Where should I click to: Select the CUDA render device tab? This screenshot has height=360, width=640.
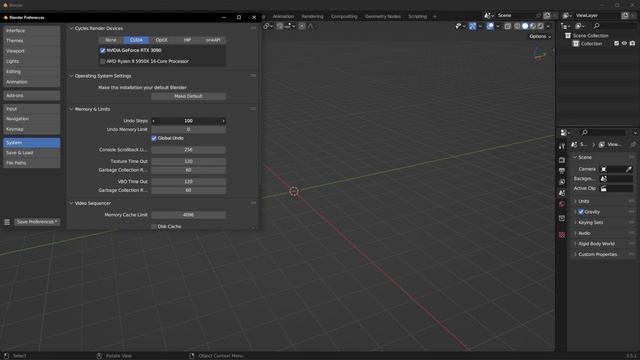[x=136, y=40]
